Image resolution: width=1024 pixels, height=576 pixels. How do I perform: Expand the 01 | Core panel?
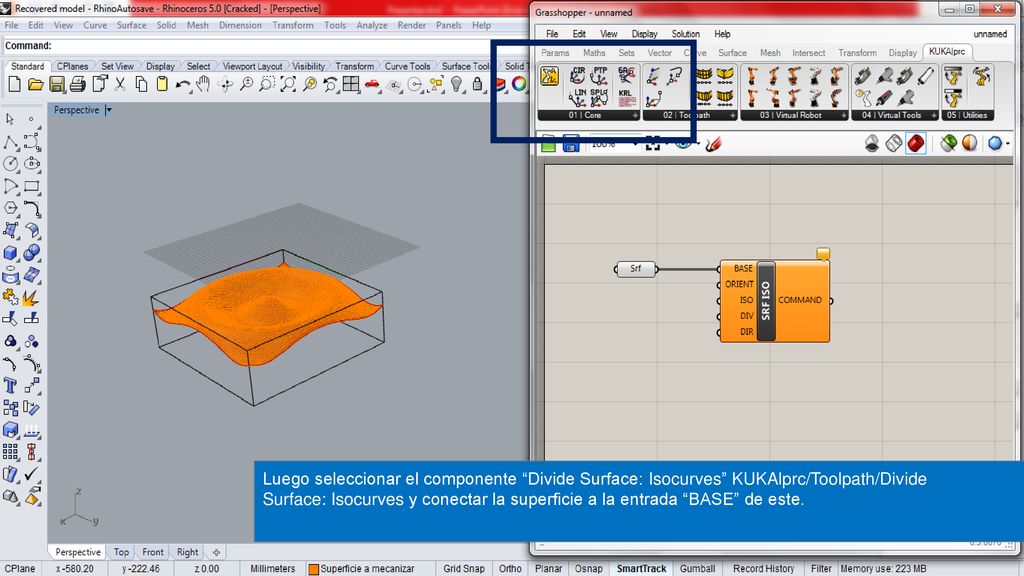pyautogui.click(x=635, y=116)
